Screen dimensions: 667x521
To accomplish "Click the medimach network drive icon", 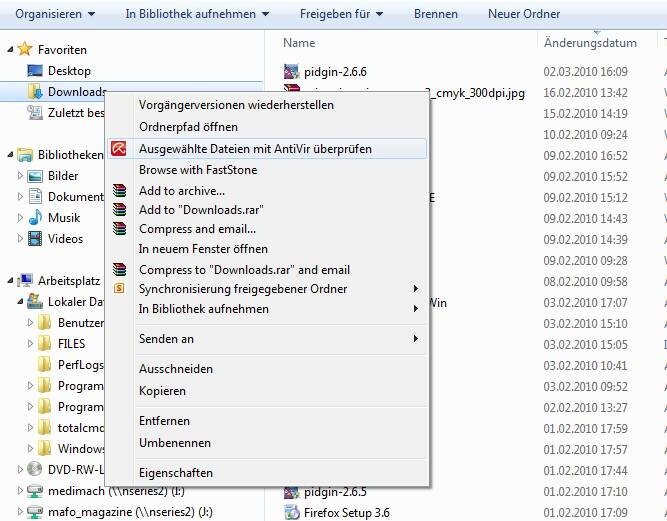I will click(x=35, y=490).
